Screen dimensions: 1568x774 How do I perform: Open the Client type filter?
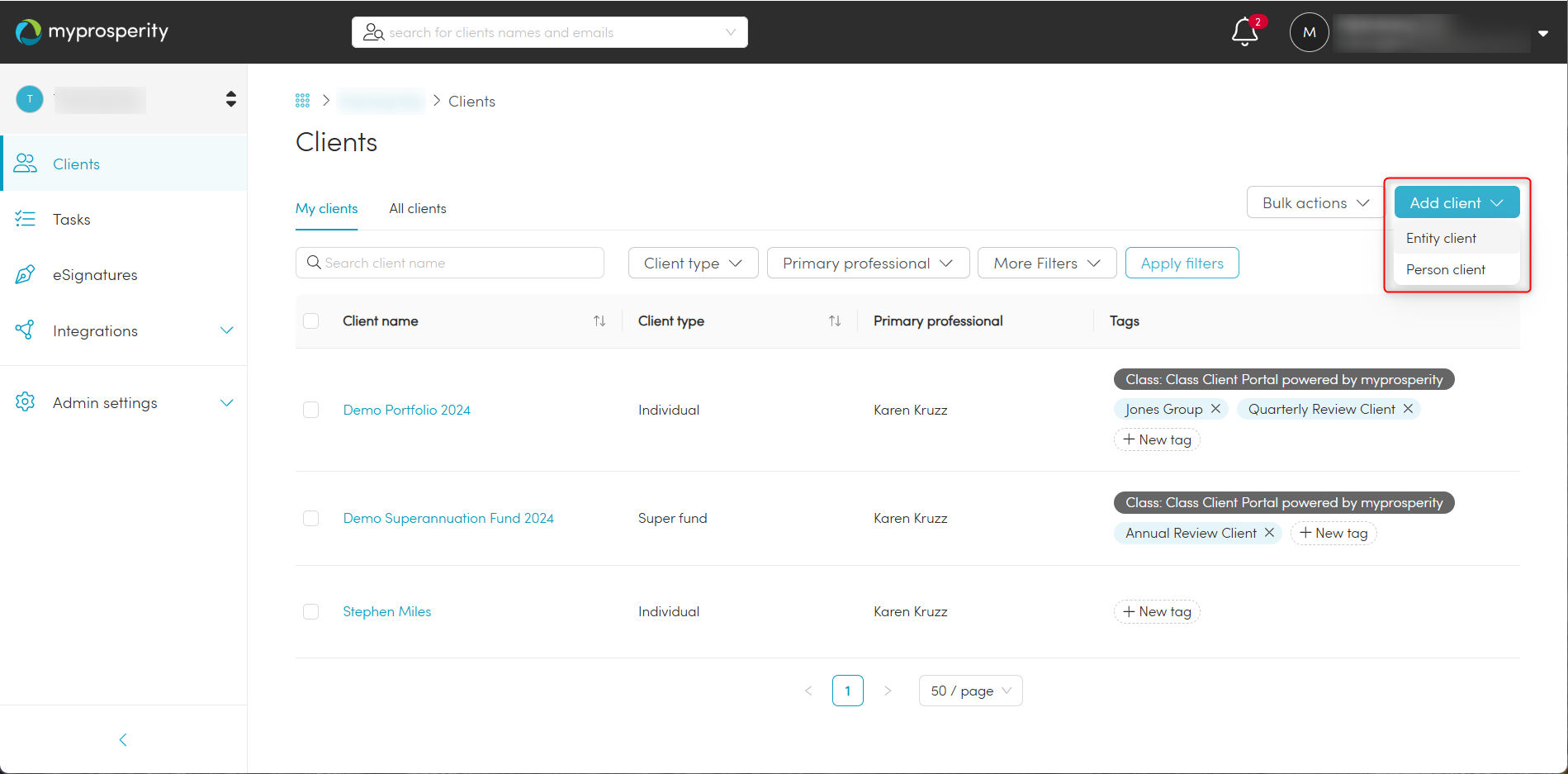point(693,263)
